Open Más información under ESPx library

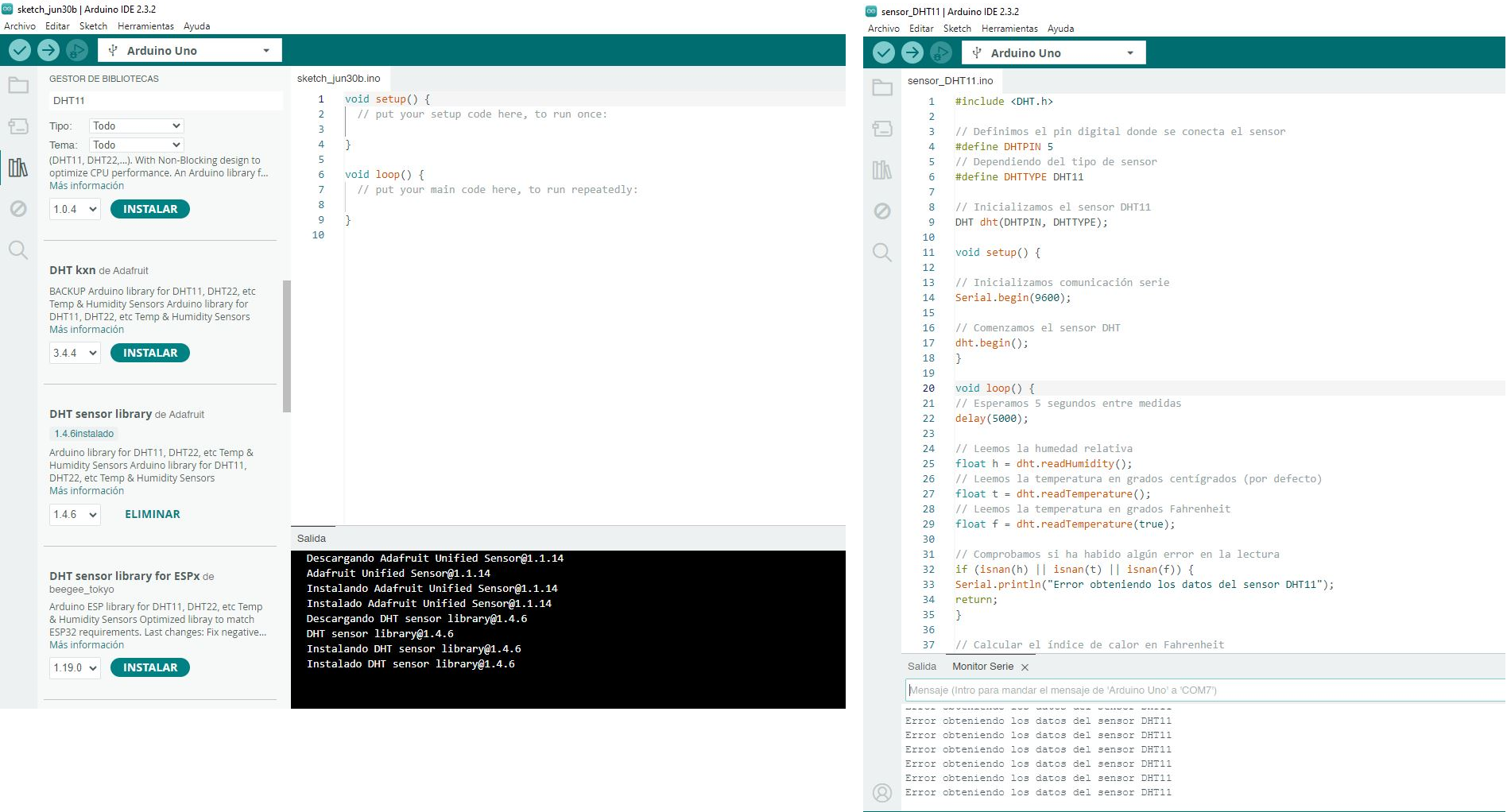pos(87,645)
